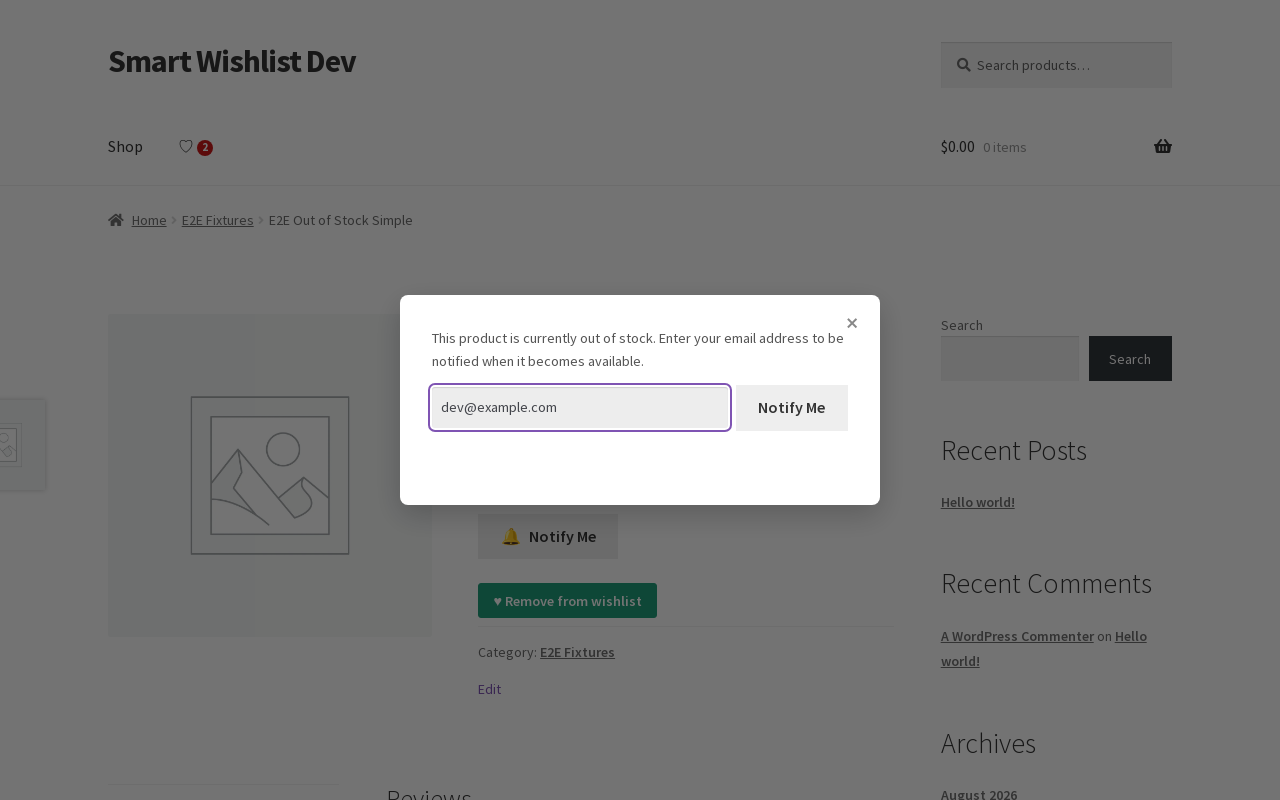This screenshot has width=1280, height=800.
Task: Open the Hello world! recent post
Action: click(x=978, y=502)
